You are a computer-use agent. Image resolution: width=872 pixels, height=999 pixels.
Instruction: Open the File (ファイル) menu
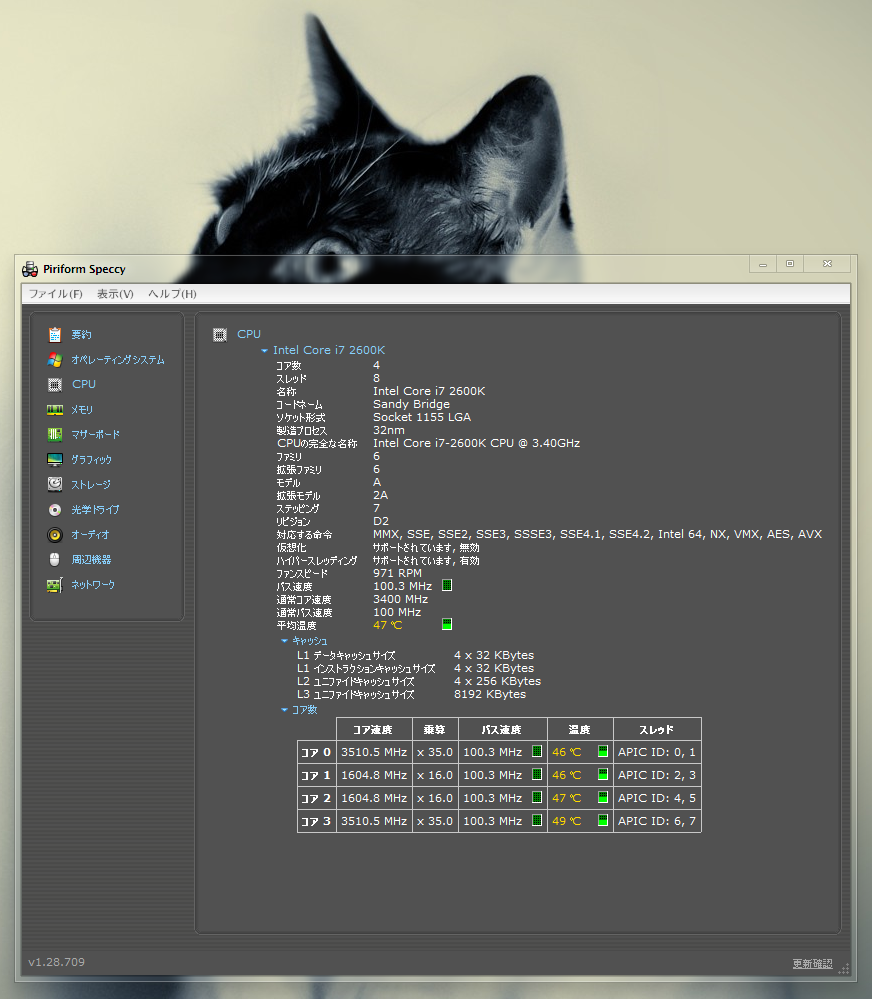point(56,294)
